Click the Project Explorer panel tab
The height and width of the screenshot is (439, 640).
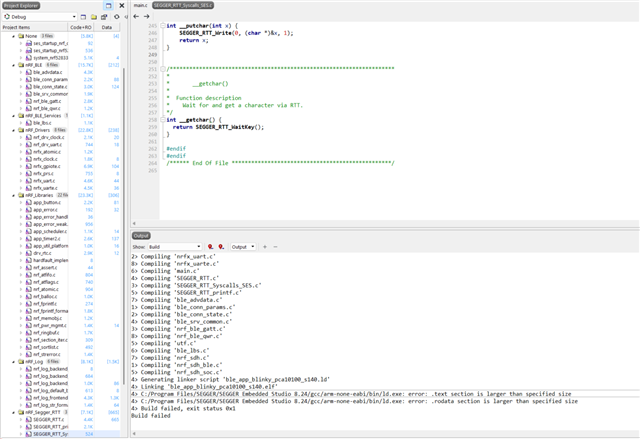pyautogui.click(x=20, y=6)
